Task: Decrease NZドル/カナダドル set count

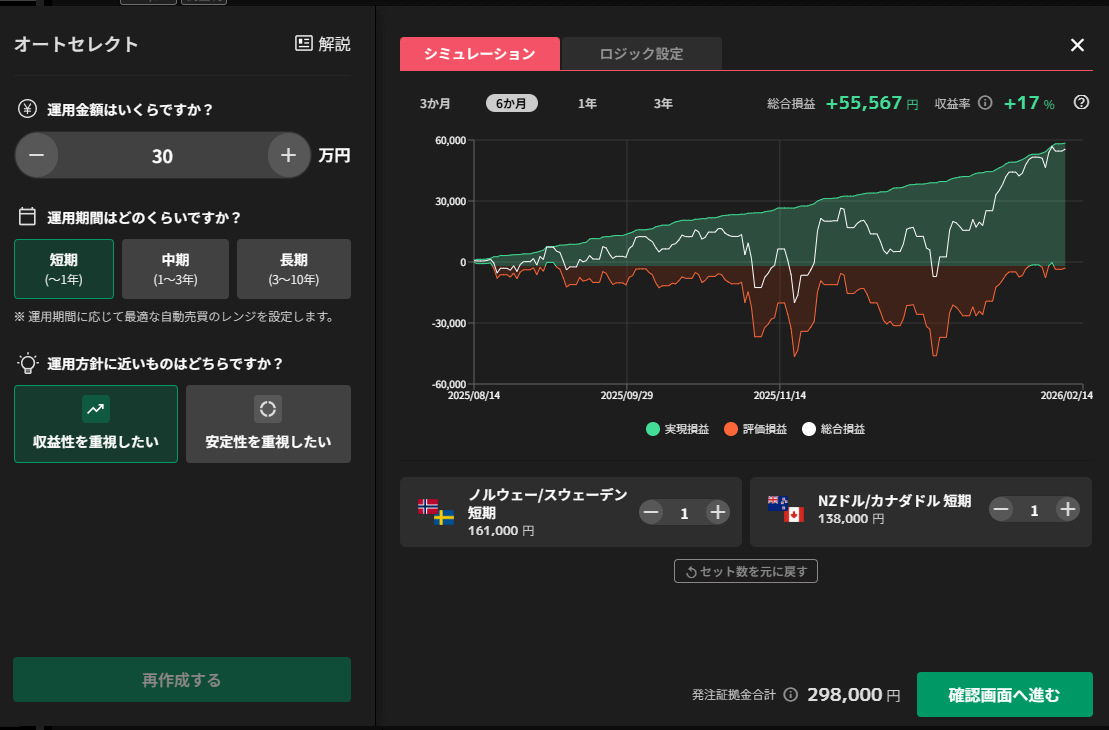Action: (1002, 509)
